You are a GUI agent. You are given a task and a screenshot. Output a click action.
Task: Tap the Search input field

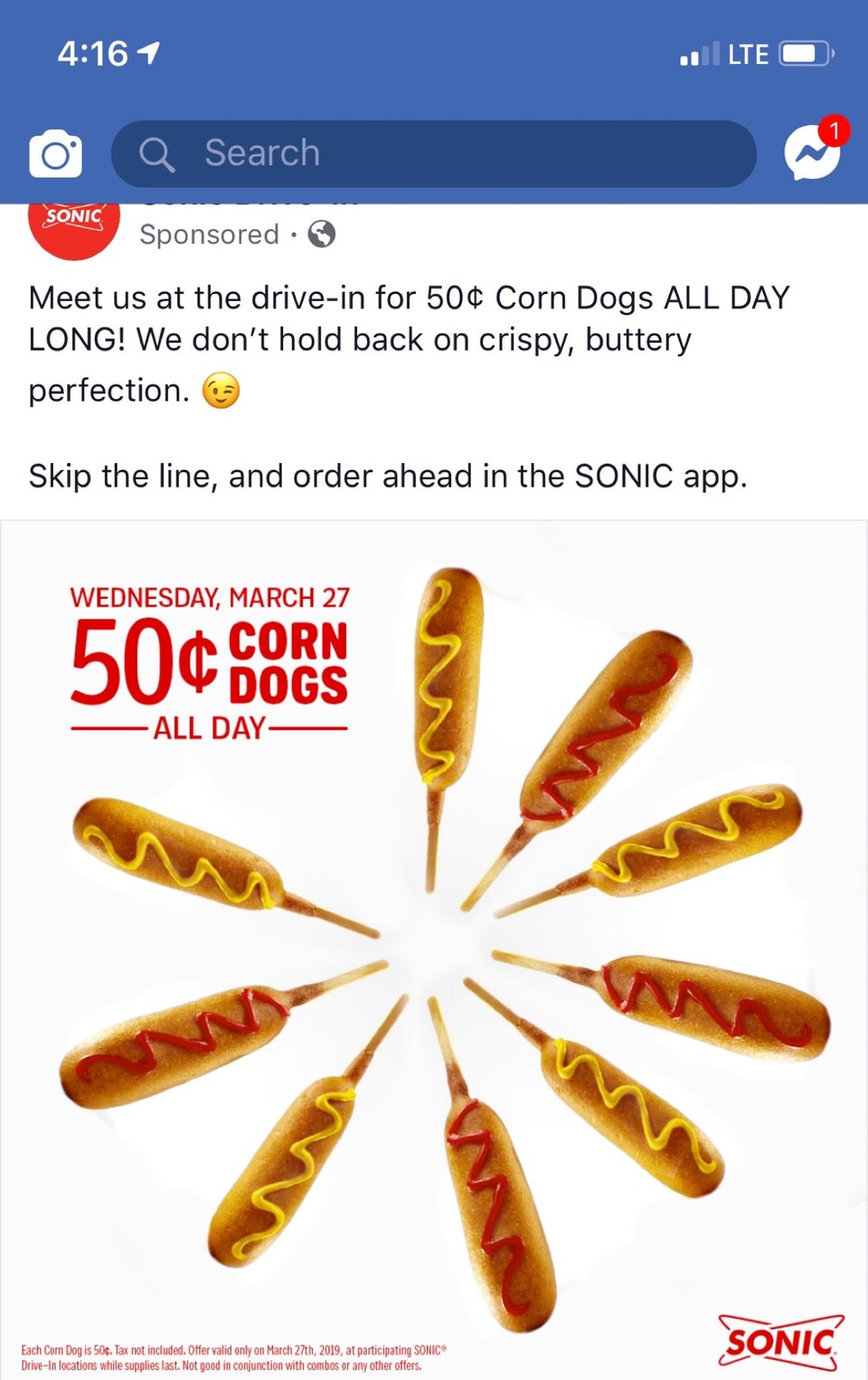[x=433, y=154]
